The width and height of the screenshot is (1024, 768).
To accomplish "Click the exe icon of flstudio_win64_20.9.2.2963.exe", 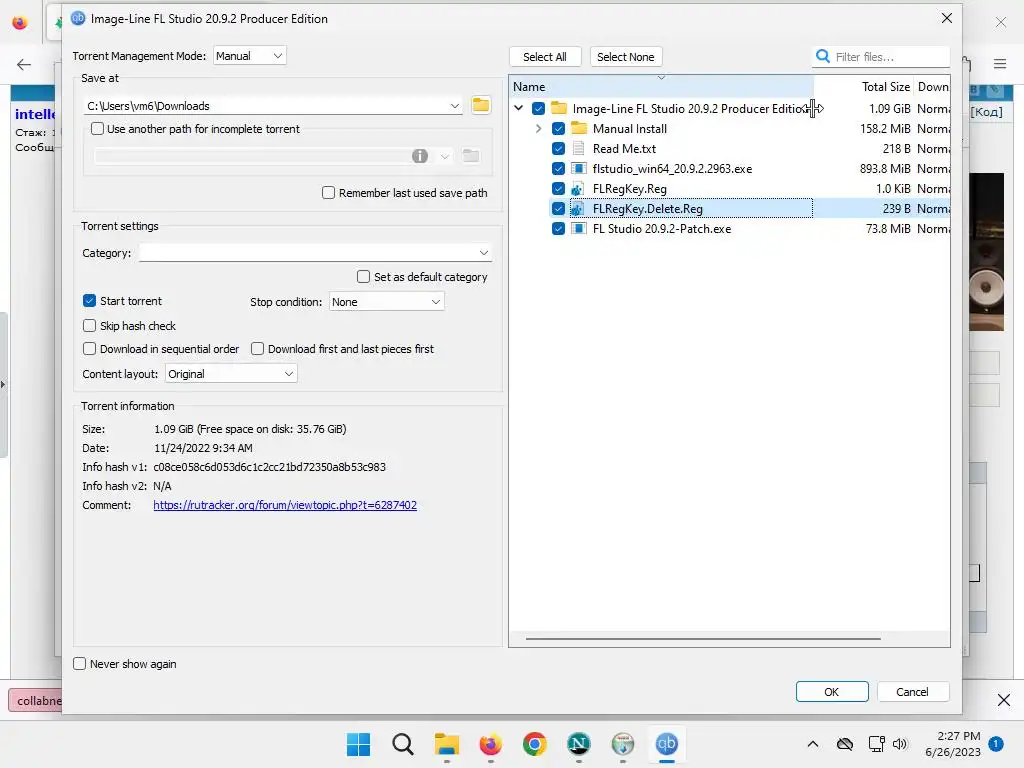I will tap(578, 168).
